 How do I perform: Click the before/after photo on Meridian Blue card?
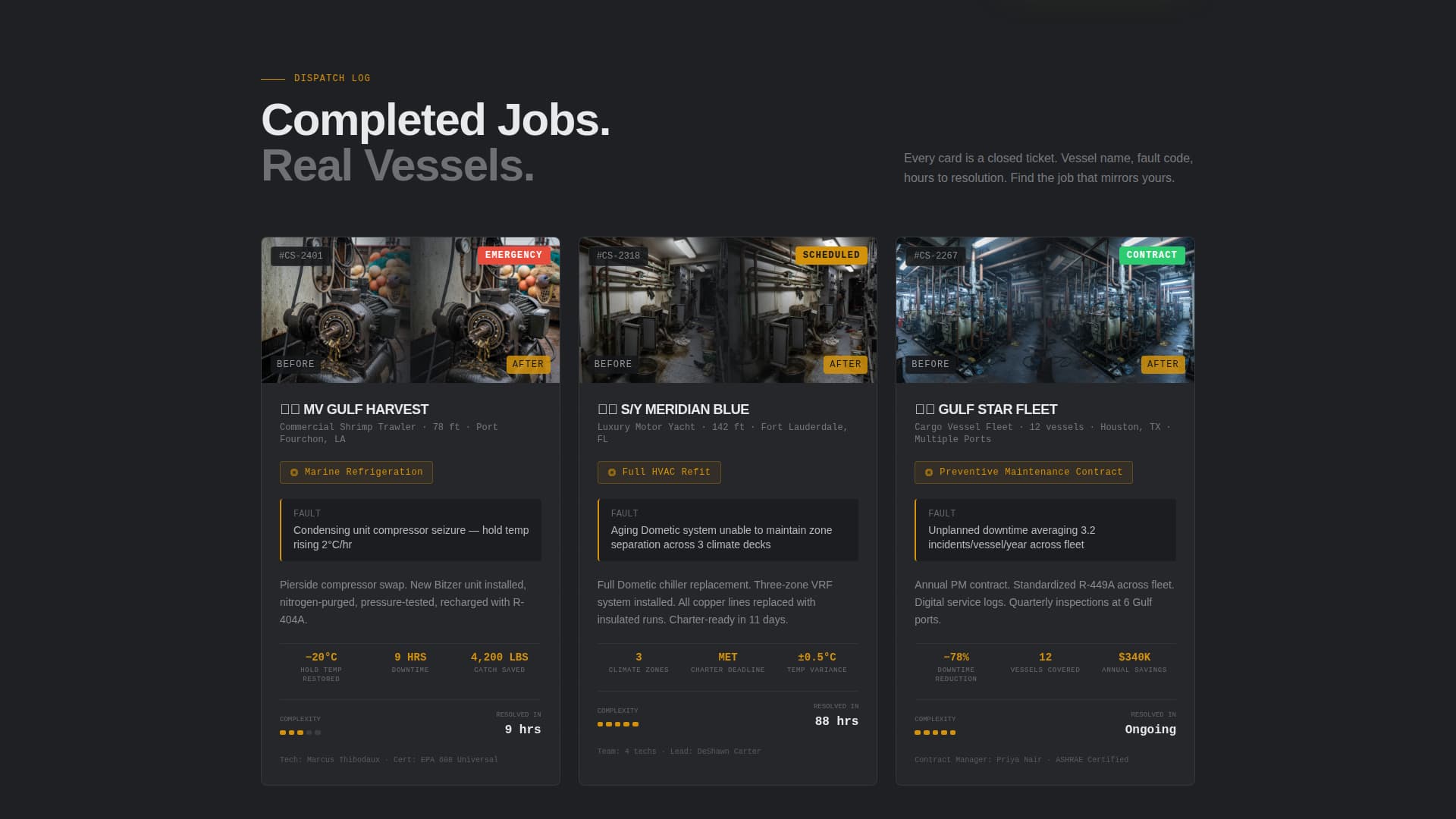pyautogui.click(x=727, y=310)
